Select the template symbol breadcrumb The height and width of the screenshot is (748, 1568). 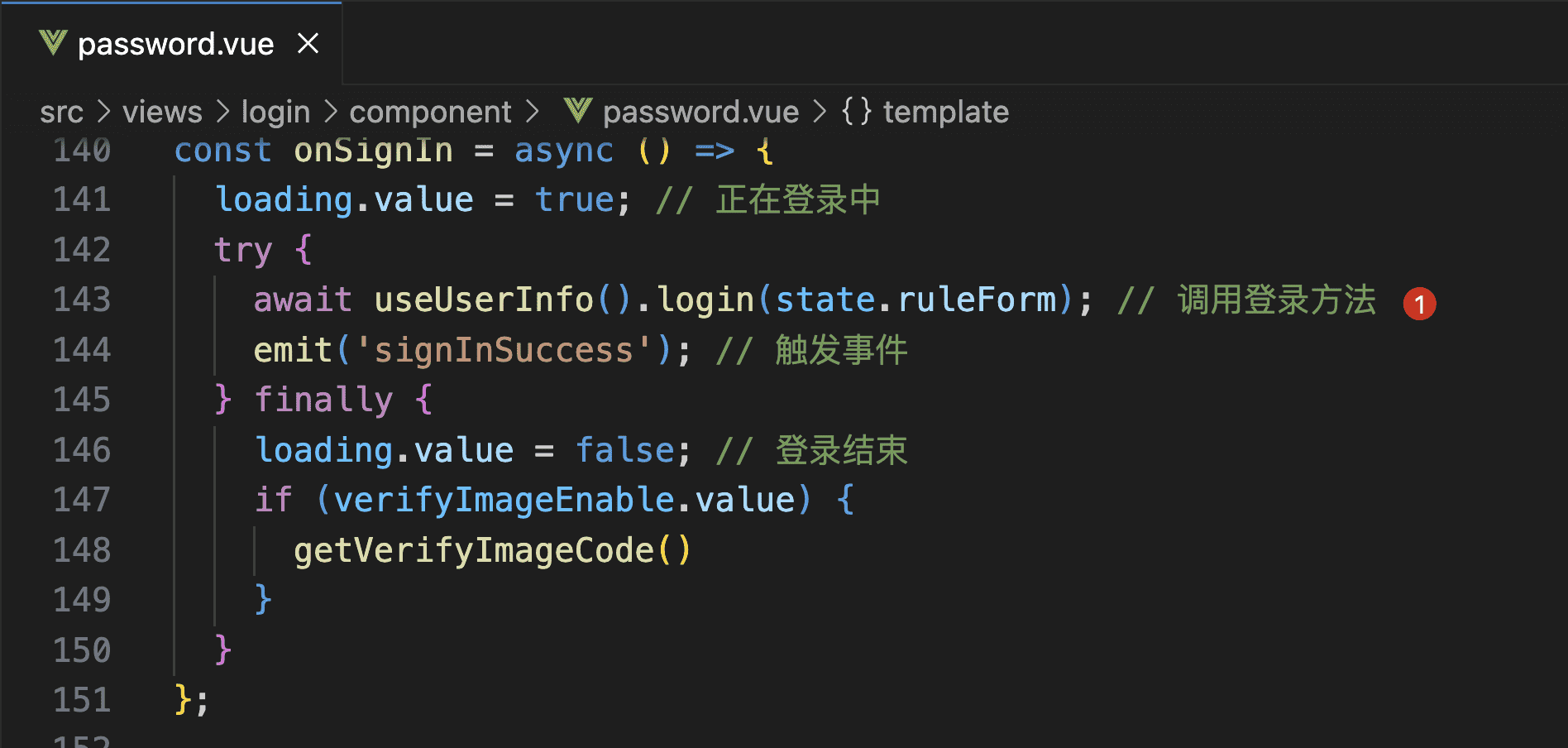945,112
